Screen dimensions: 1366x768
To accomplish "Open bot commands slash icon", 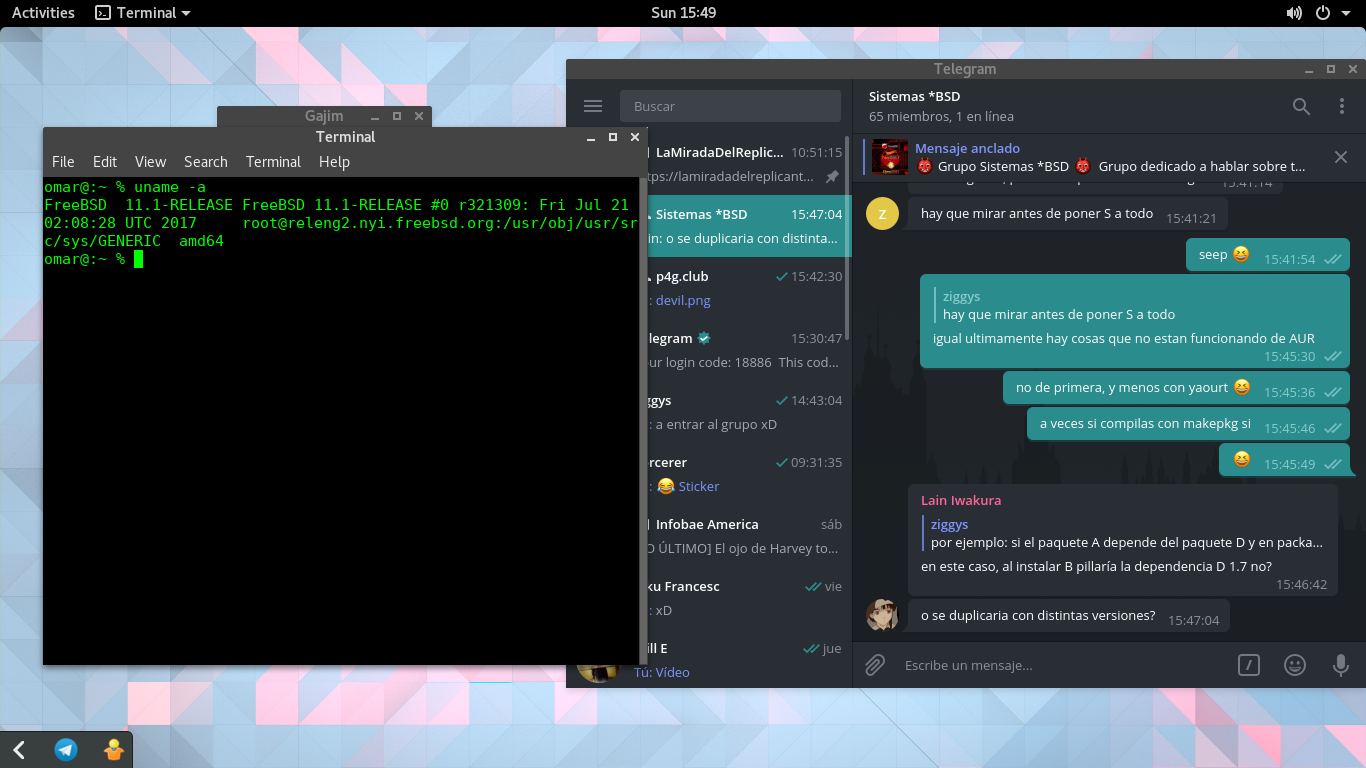I will pos(1248,665).
